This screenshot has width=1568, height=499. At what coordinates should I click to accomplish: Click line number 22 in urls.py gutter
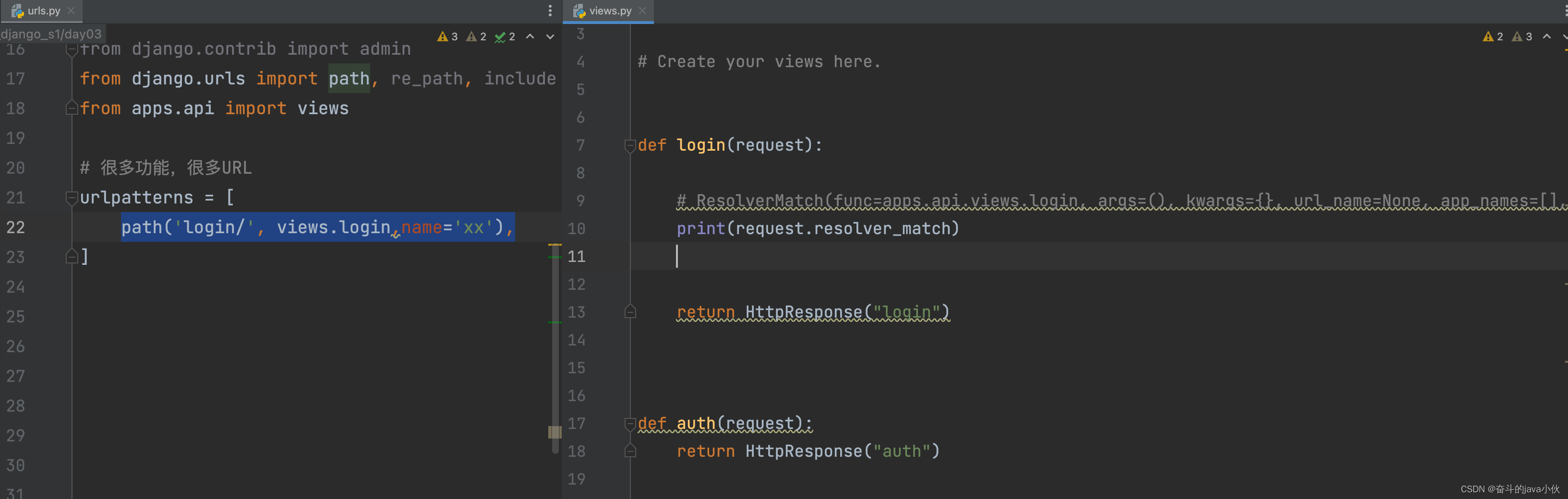pyautogui.click(x=16, y=227)
